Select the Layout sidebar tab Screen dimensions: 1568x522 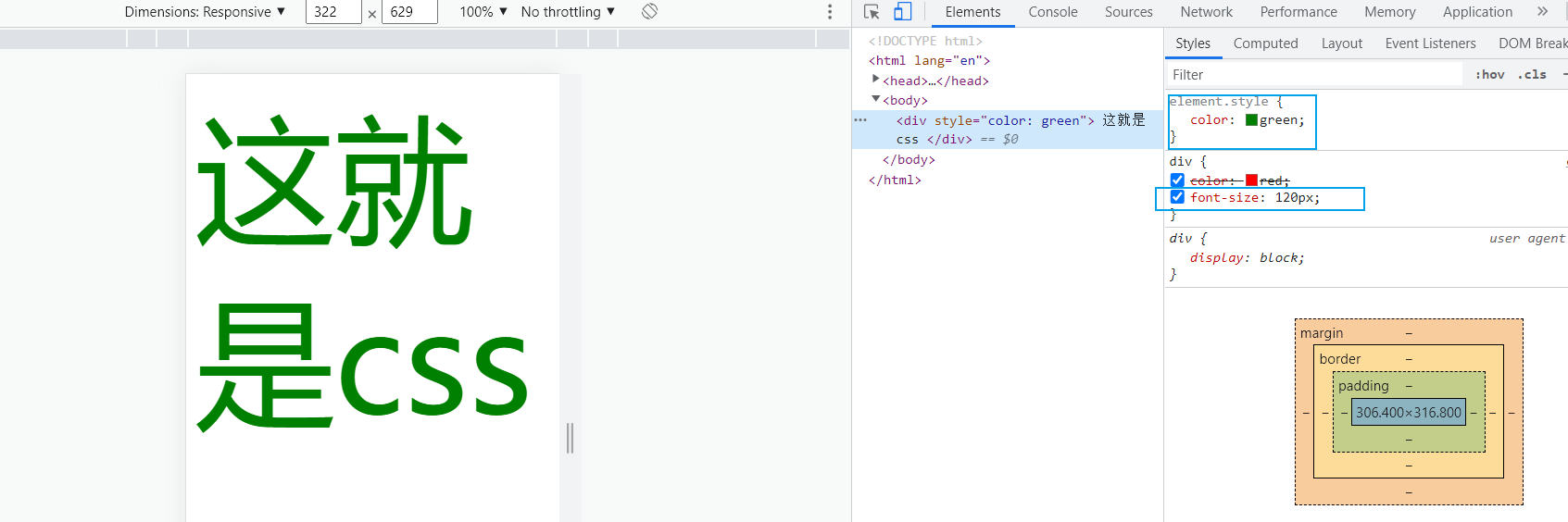1341,43
